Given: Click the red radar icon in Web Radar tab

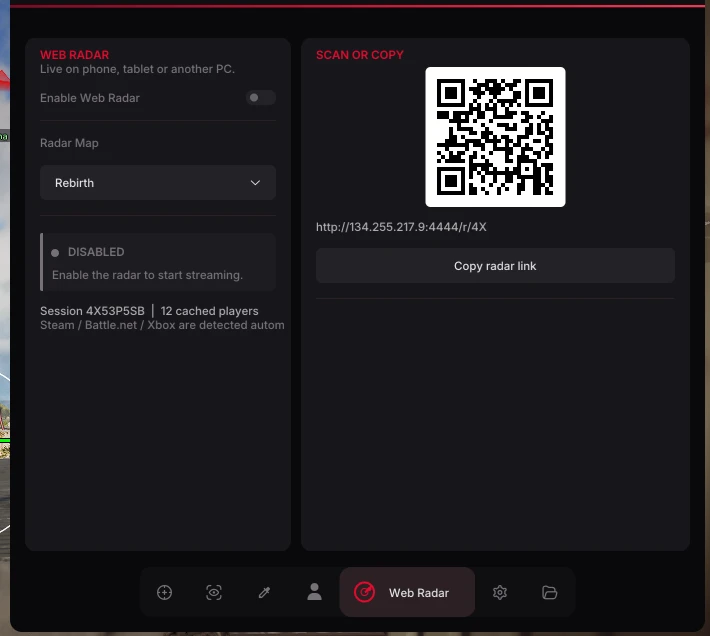Looking at the screenshot, I should (x=365, y=592).
